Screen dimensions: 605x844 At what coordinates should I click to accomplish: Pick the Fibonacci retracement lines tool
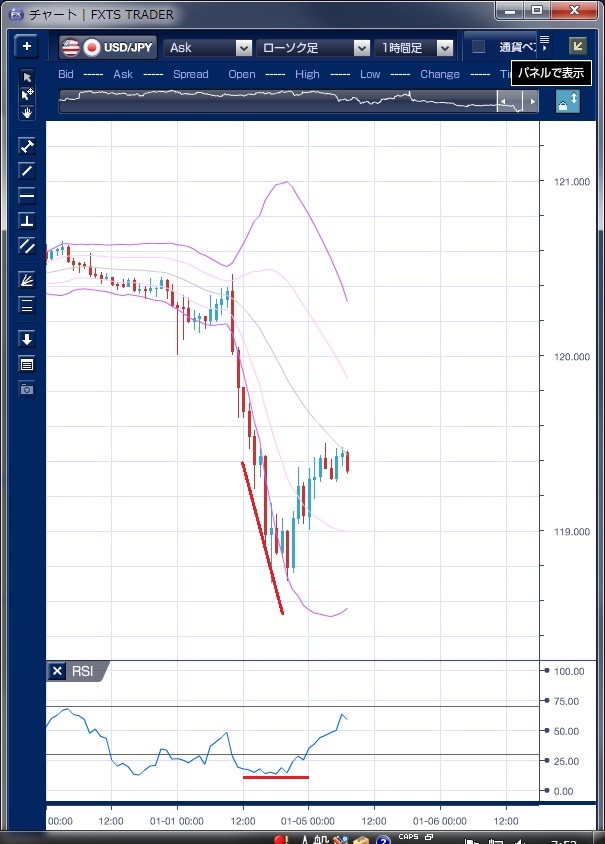(x=27, y=305)
